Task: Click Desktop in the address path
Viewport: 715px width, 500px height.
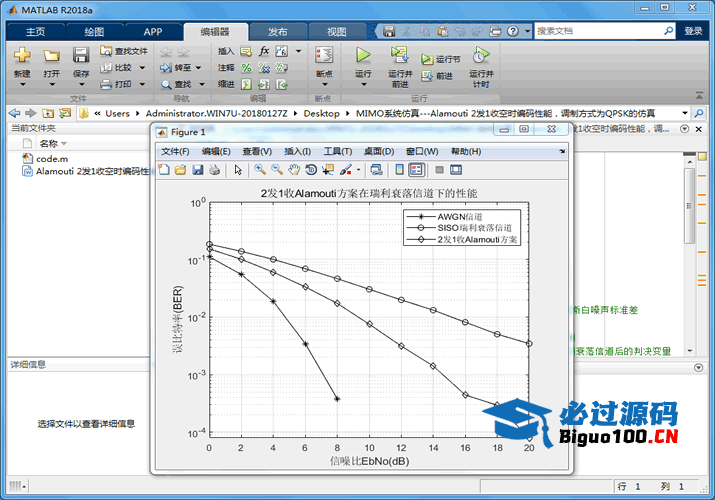Action: click(321, 113)
